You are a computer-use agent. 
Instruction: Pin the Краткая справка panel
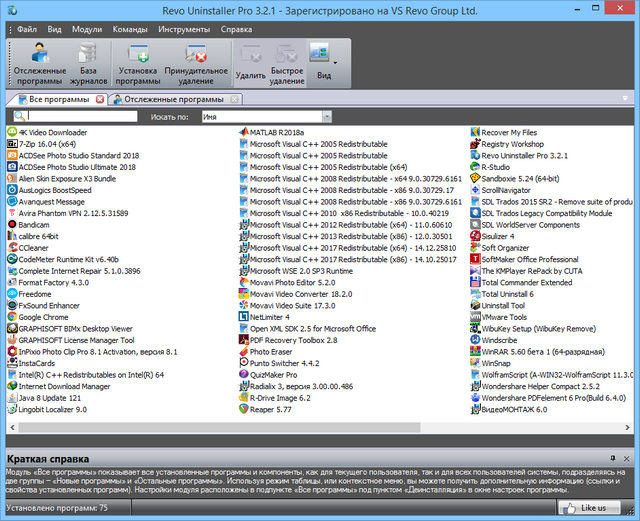point(613,459)
